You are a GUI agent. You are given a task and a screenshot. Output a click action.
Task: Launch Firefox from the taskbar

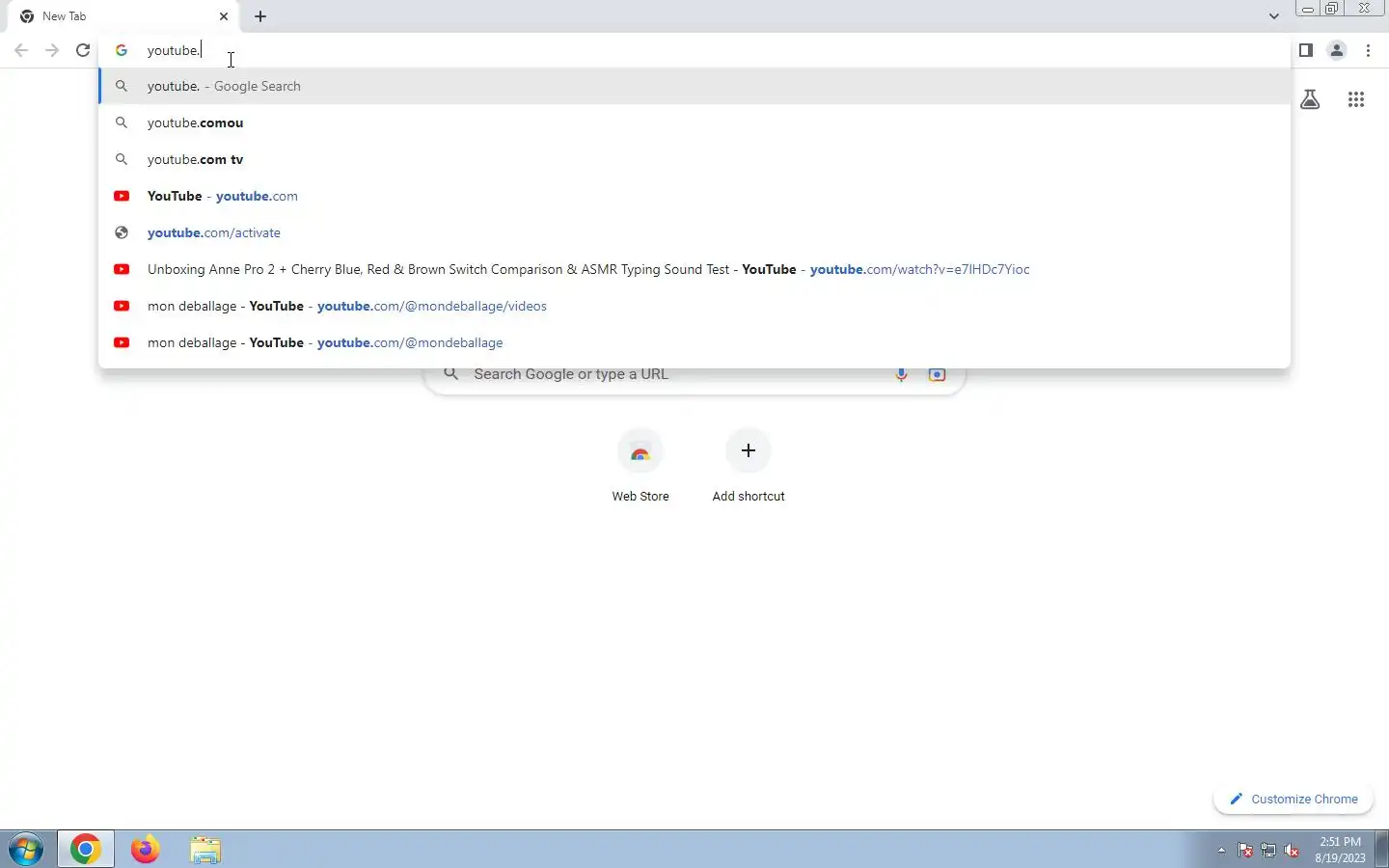point(145,850)
